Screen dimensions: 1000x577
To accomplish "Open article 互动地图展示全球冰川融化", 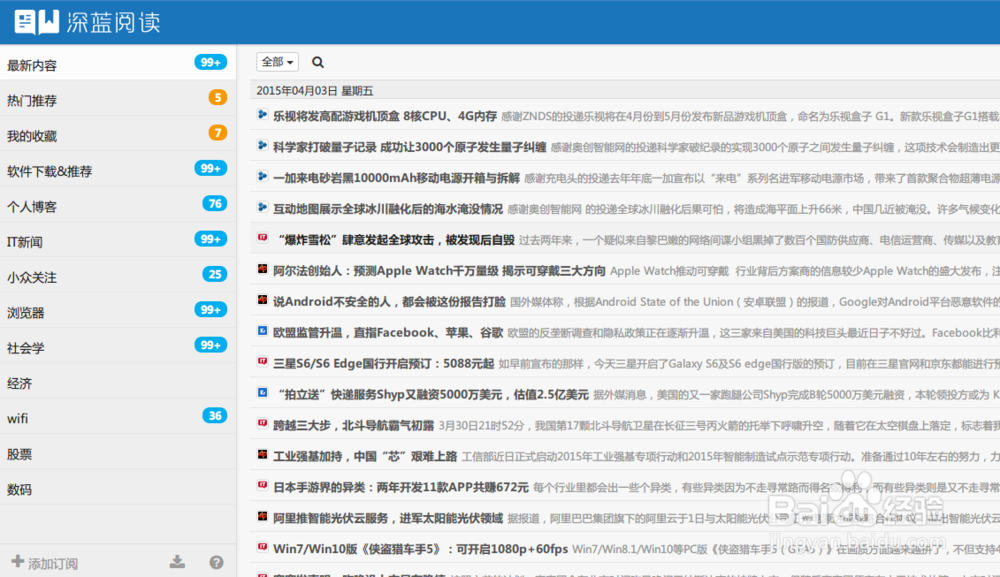I will click(x=388, y=209).
